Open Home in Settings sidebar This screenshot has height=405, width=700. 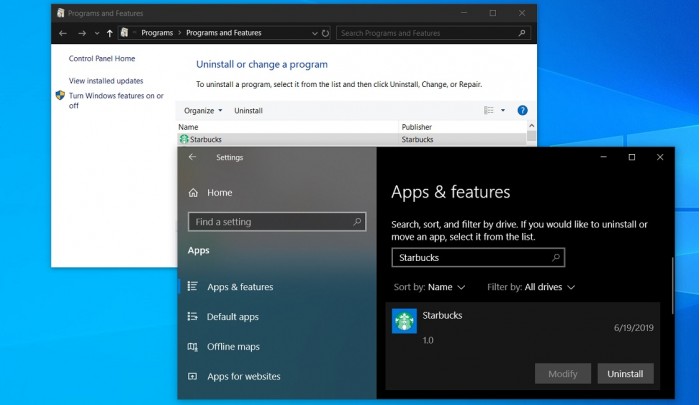219,192
